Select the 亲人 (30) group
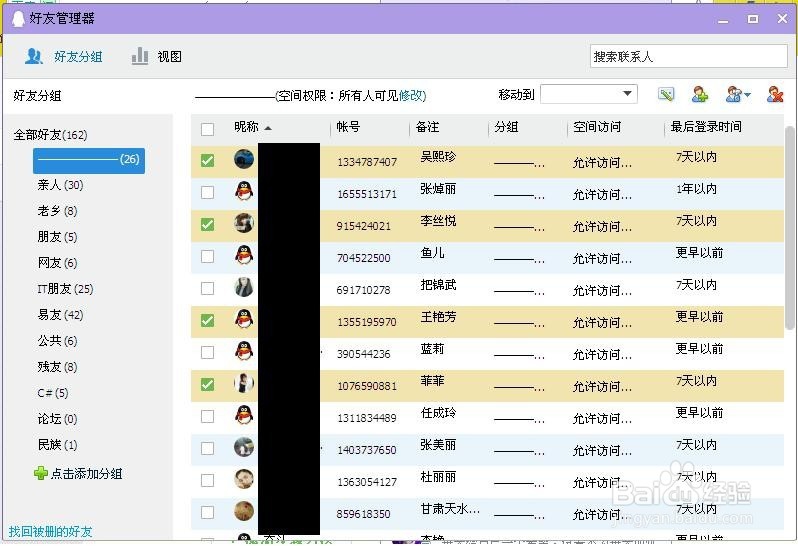Screen dimensions: 798x546 point(60,185)
